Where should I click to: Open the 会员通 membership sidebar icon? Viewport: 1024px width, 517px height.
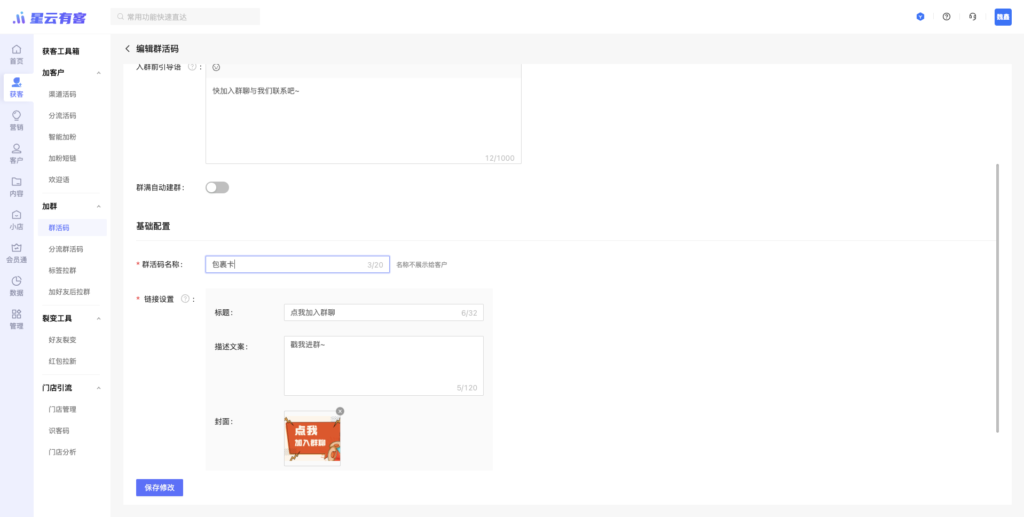[16, 253]
